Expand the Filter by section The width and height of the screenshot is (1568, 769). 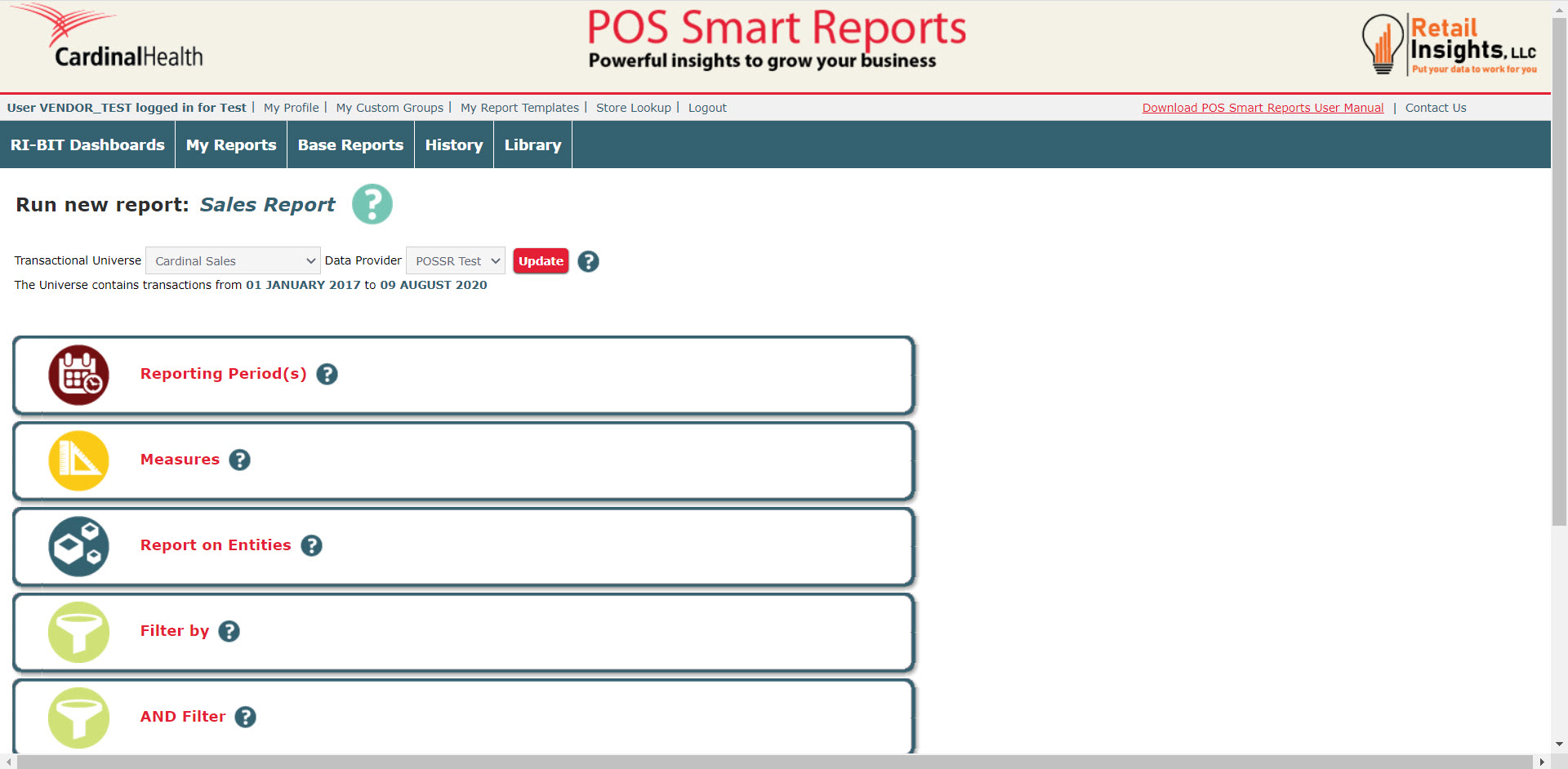coord(175,631)
